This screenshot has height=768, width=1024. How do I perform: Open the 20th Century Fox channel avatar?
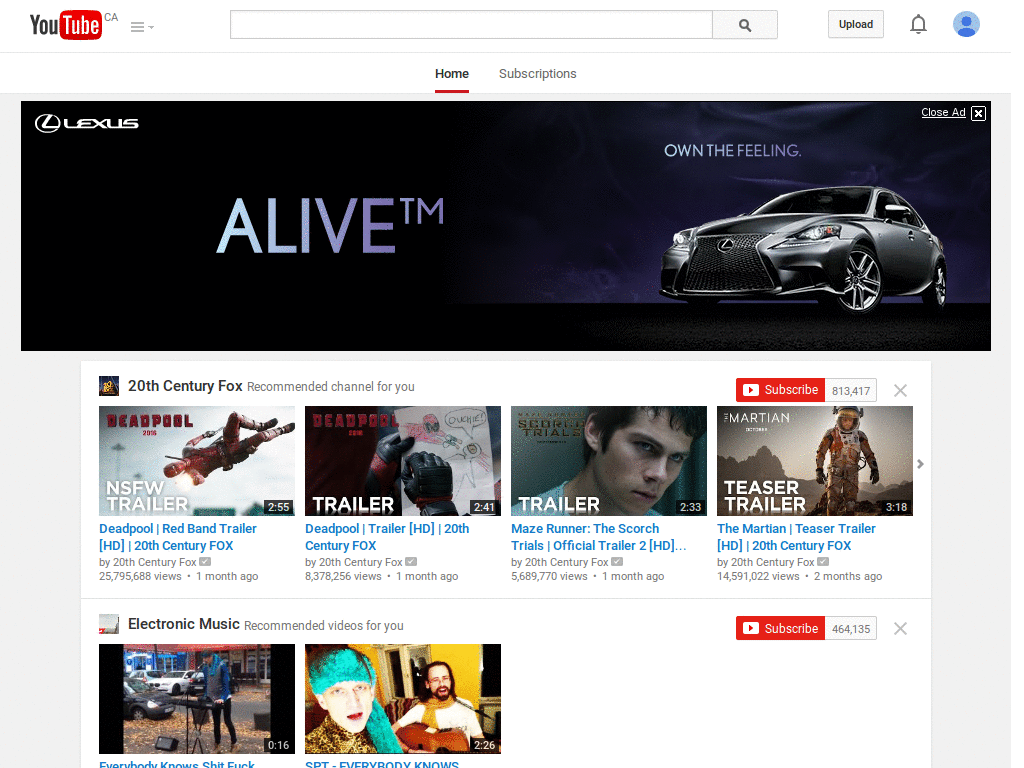[x=109, y=386]
